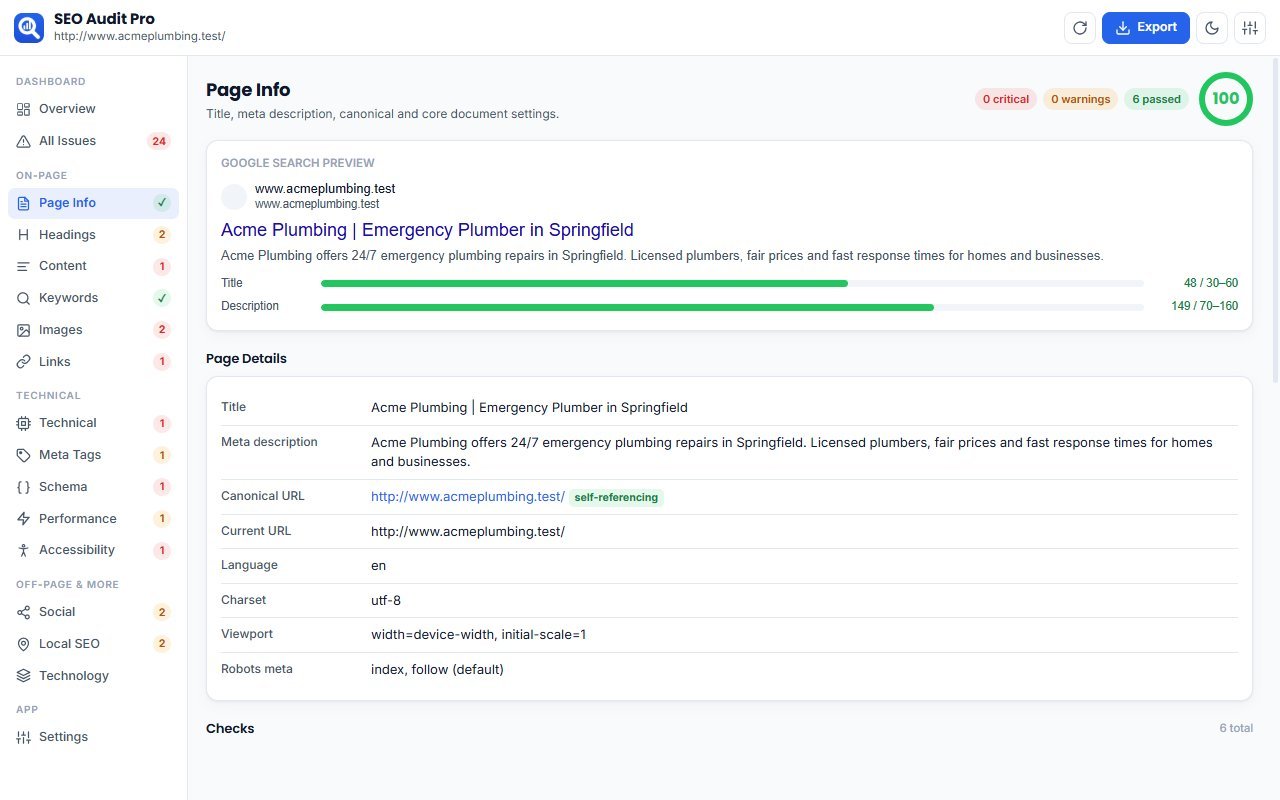Image resolution: width=1280 pixels, height=800 pixels.
Task: Open the Overview dashboard
Action: point(94,109)
